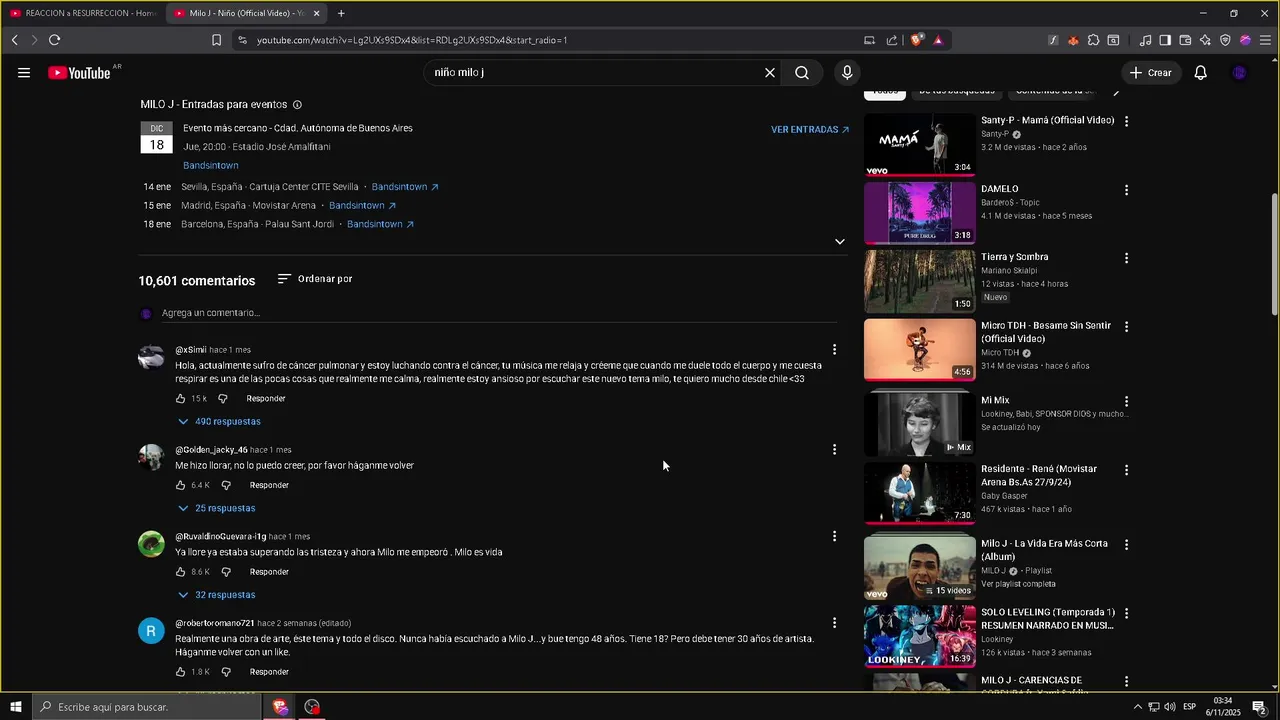Open the YouTube guide hamburger menu
Image resolution: width=1280 pixels, height=720 pixels.
click(24, 73)
